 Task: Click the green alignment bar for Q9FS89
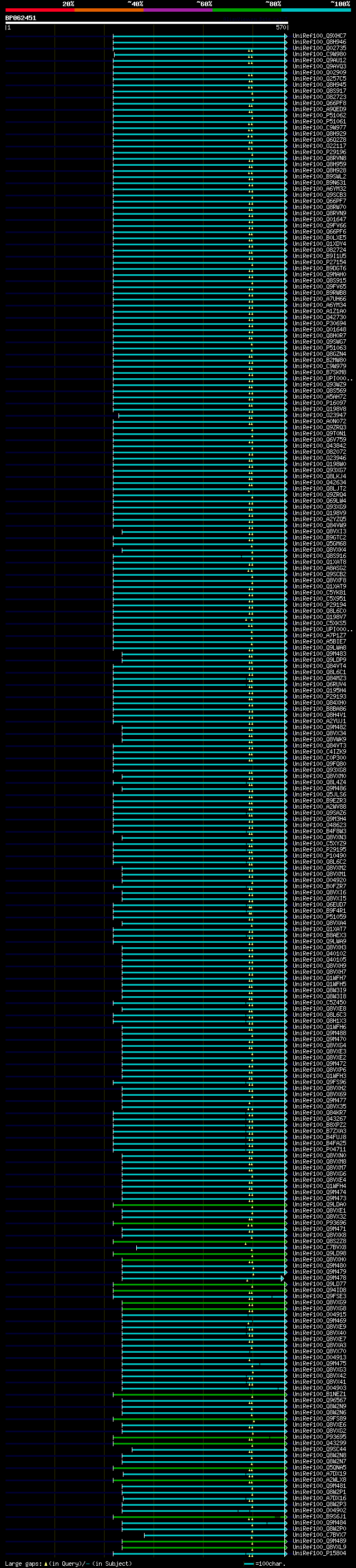[x=200, y=1419]
